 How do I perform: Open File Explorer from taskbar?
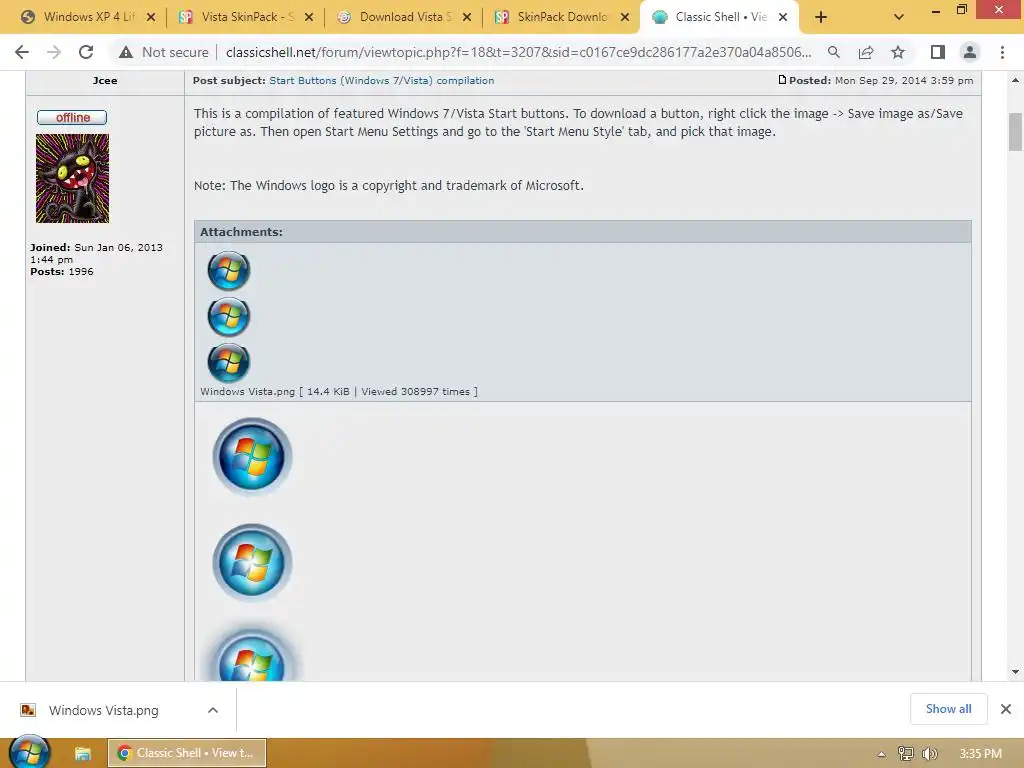[x=82, y=754]
